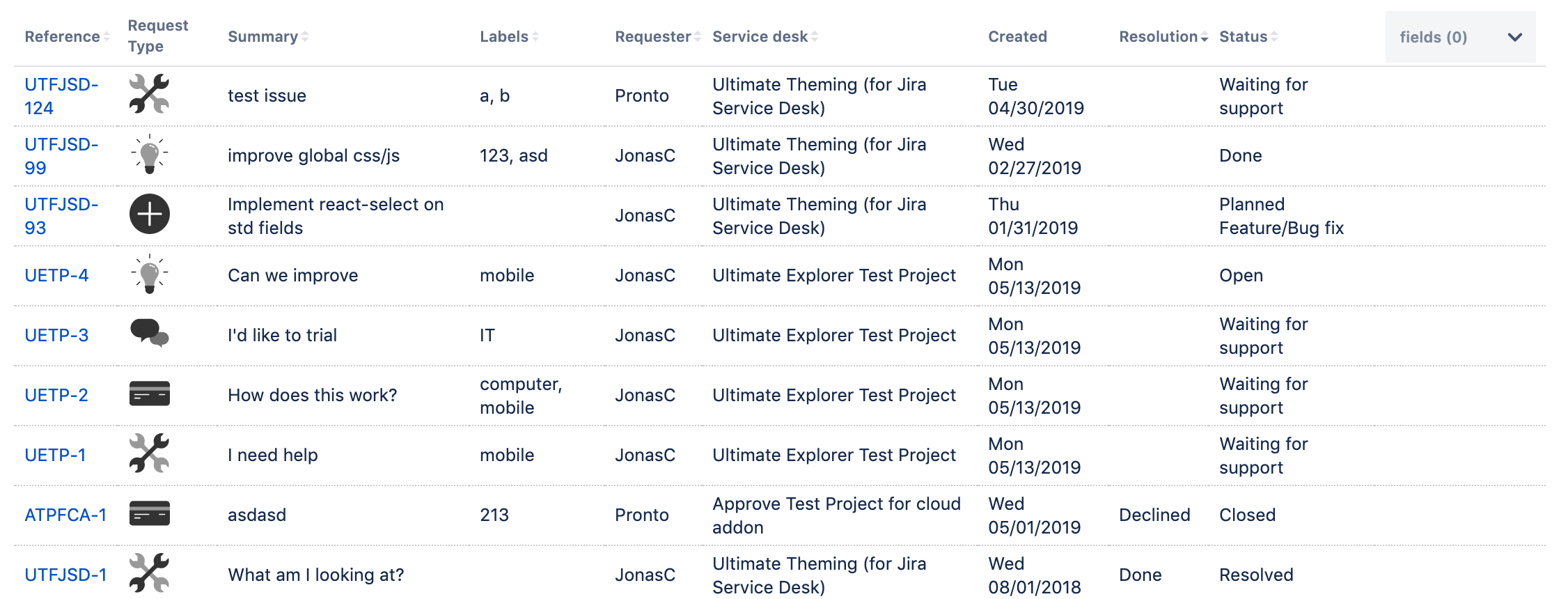Select the 'test issue' summary cell
This screenshot has width=1568, height=599.
click(267, 95)
